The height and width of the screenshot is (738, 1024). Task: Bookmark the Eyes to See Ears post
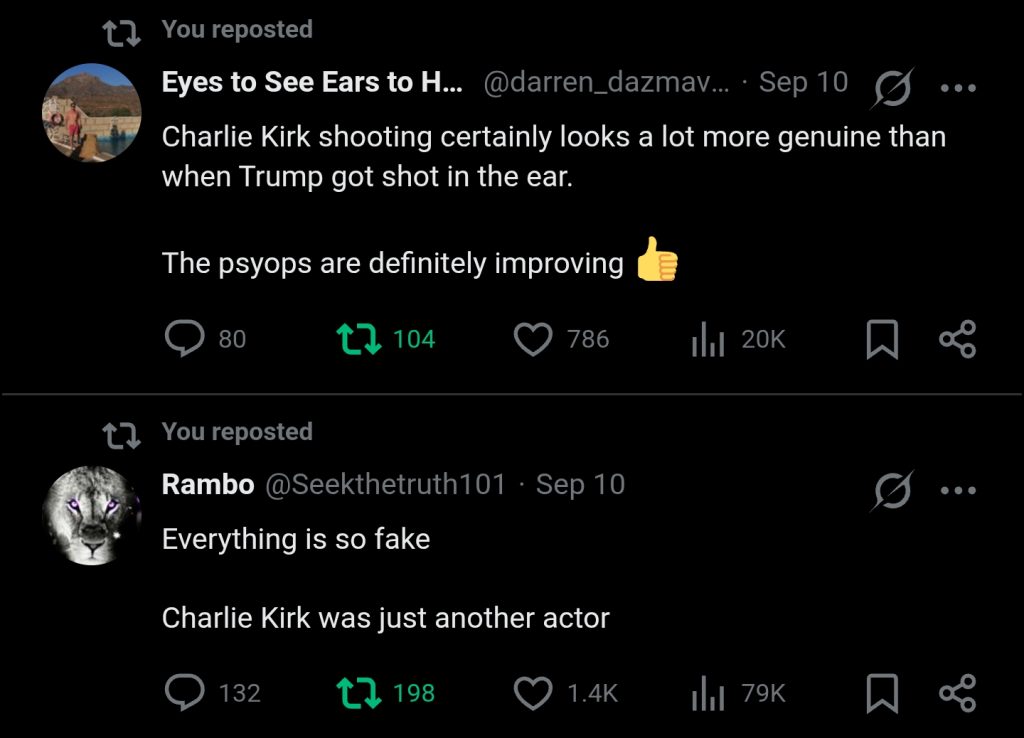coord(881,340)
